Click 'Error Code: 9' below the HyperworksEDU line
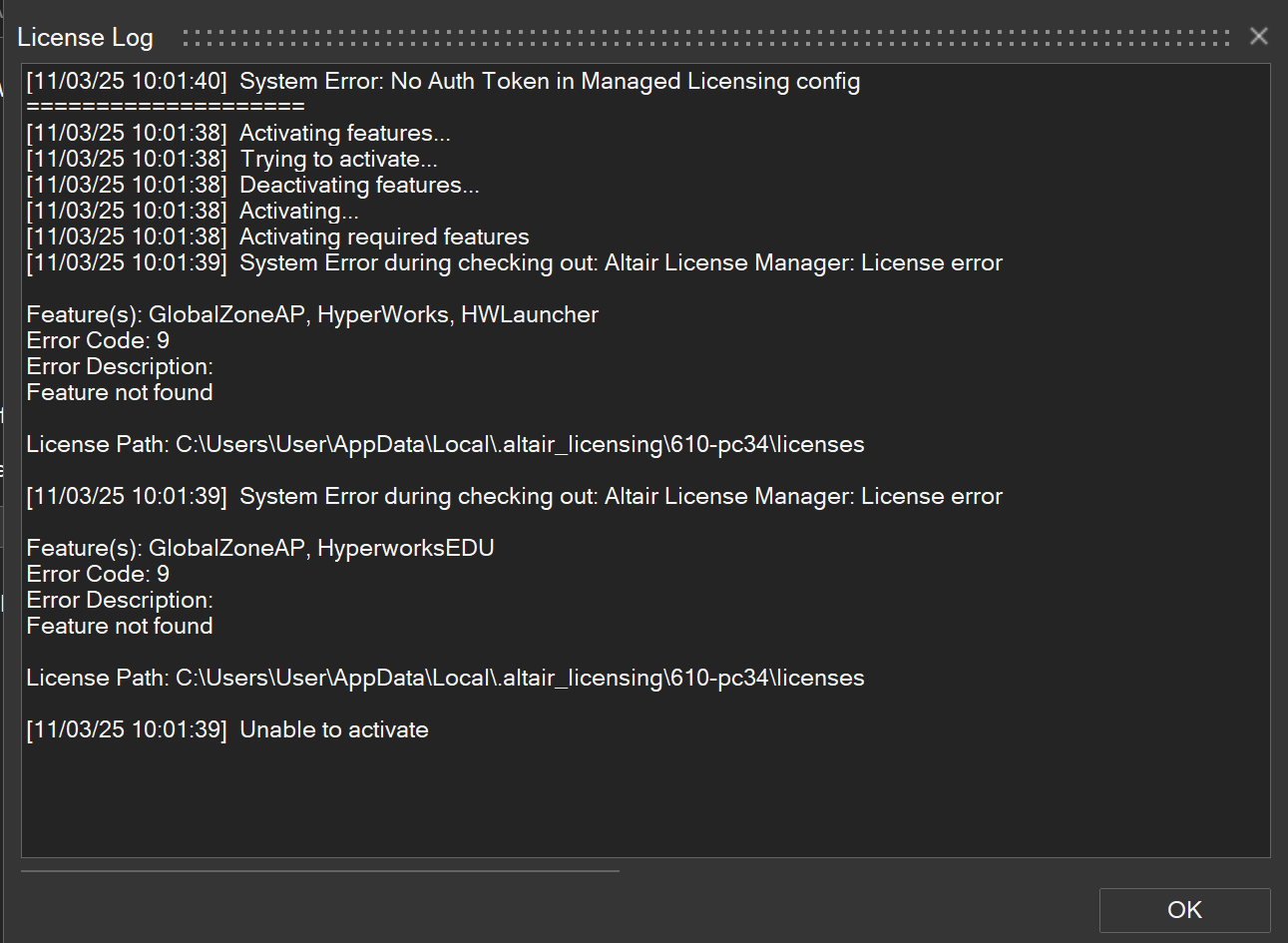 98,574
